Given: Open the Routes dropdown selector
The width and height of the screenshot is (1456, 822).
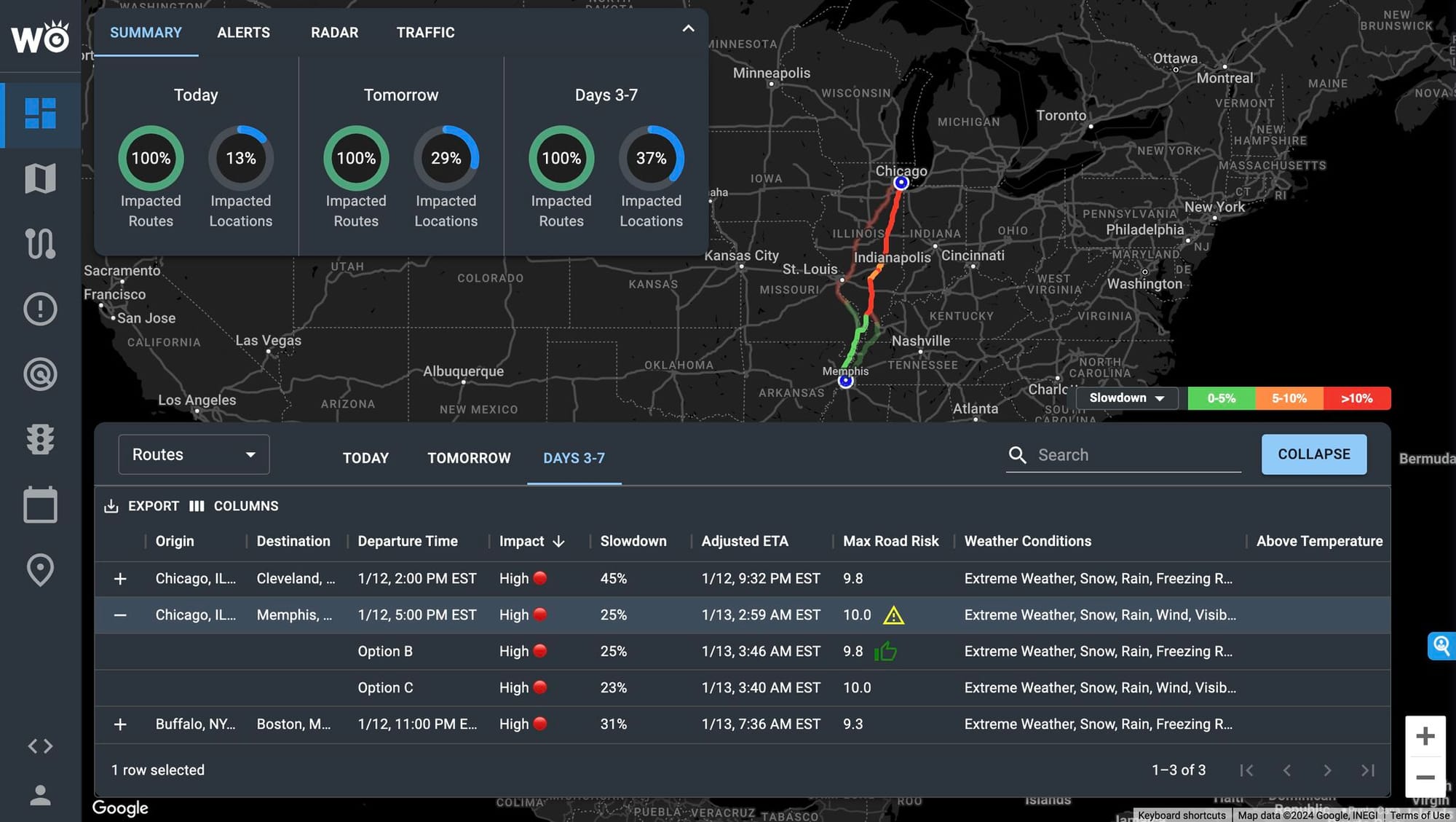Looking at the screenshot, I should 194,454.
